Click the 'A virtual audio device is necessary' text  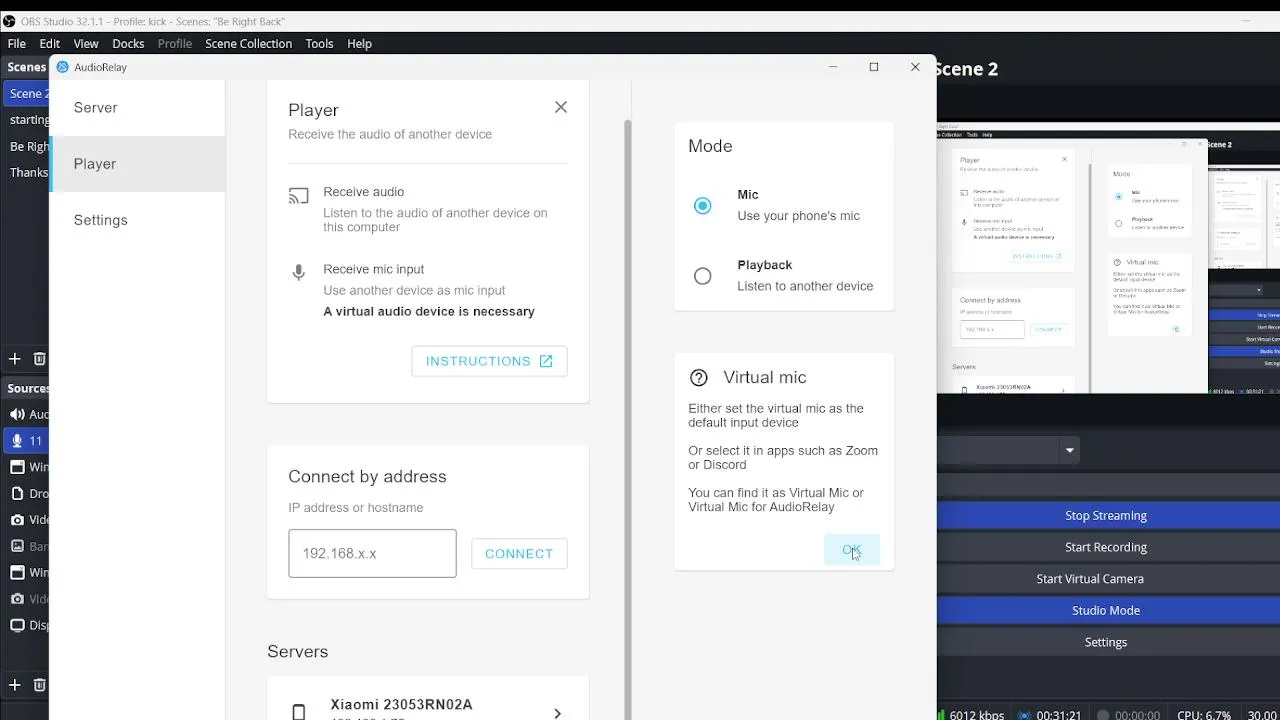[429, 311]
